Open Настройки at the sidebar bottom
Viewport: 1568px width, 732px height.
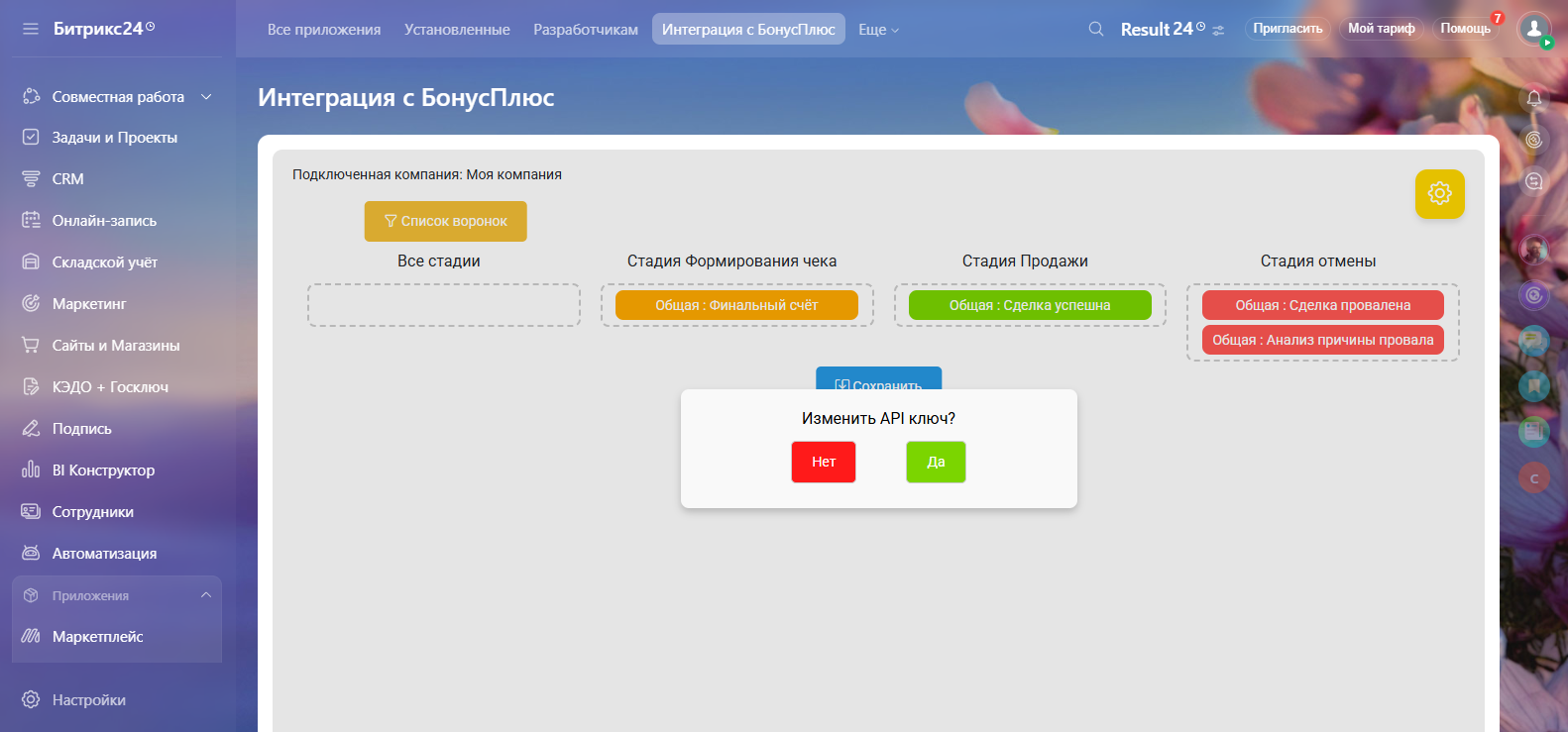pos(88,700)
